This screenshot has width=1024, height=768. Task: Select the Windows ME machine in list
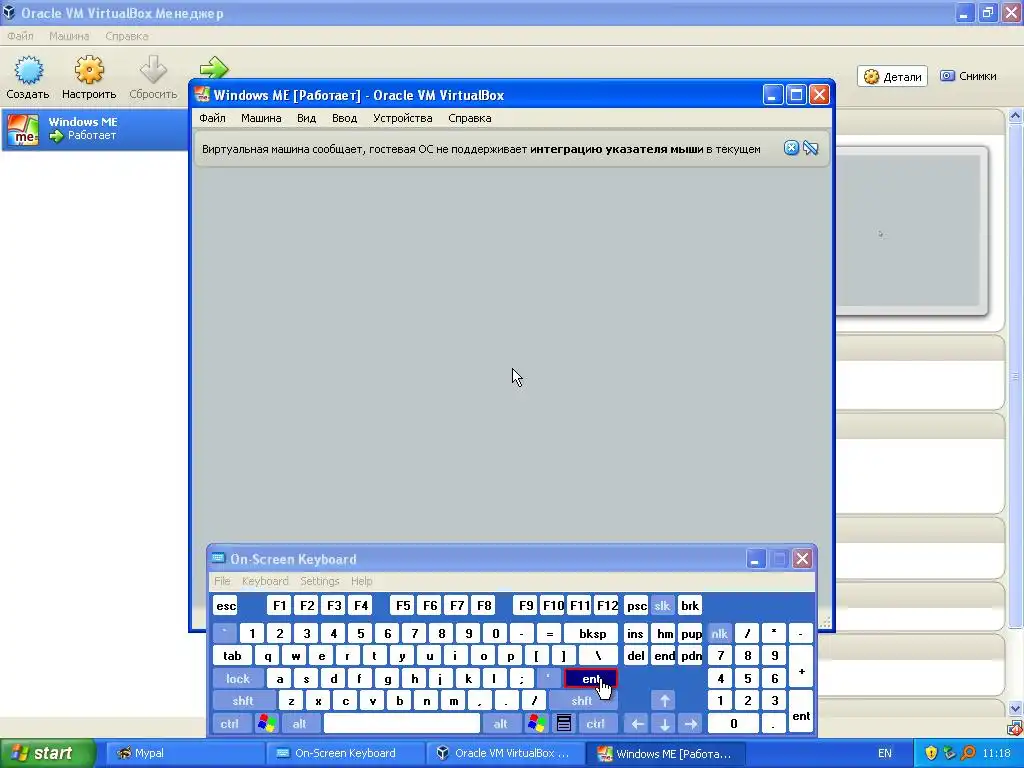[x=95, y=129]
